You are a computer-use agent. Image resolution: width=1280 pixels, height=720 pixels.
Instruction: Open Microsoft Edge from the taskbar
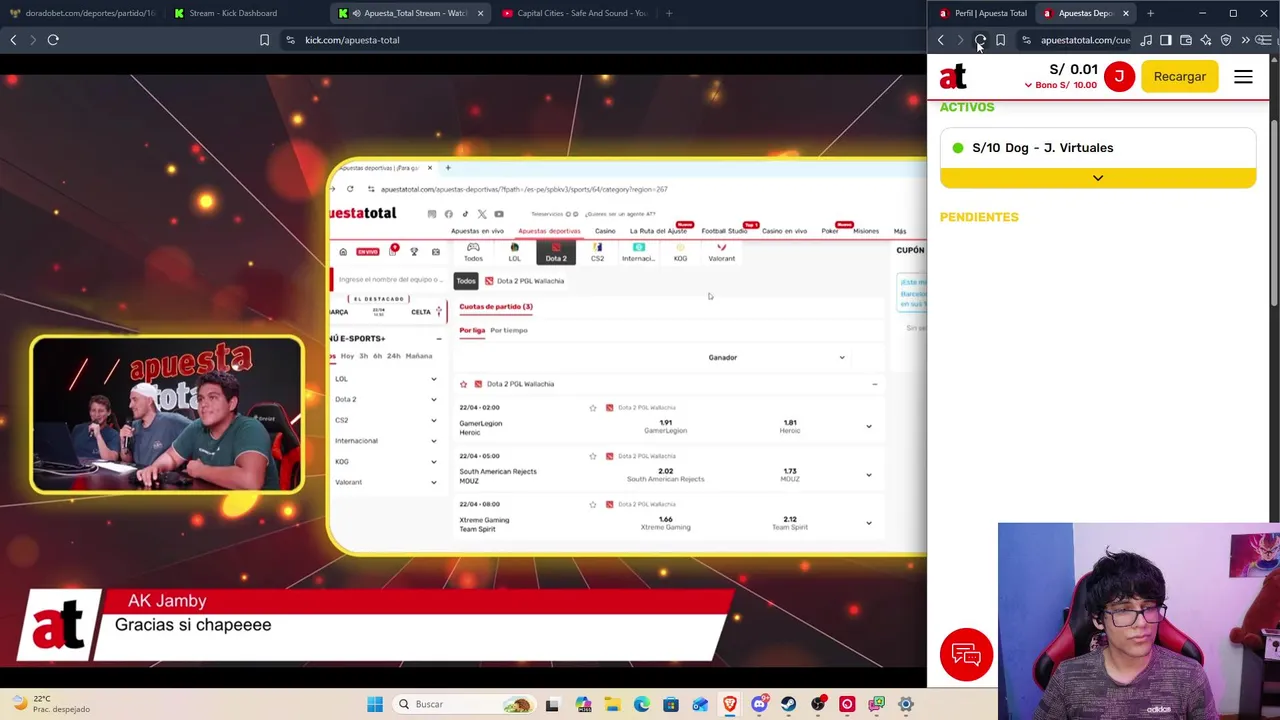pyautogui.click(x=641, y=704)
